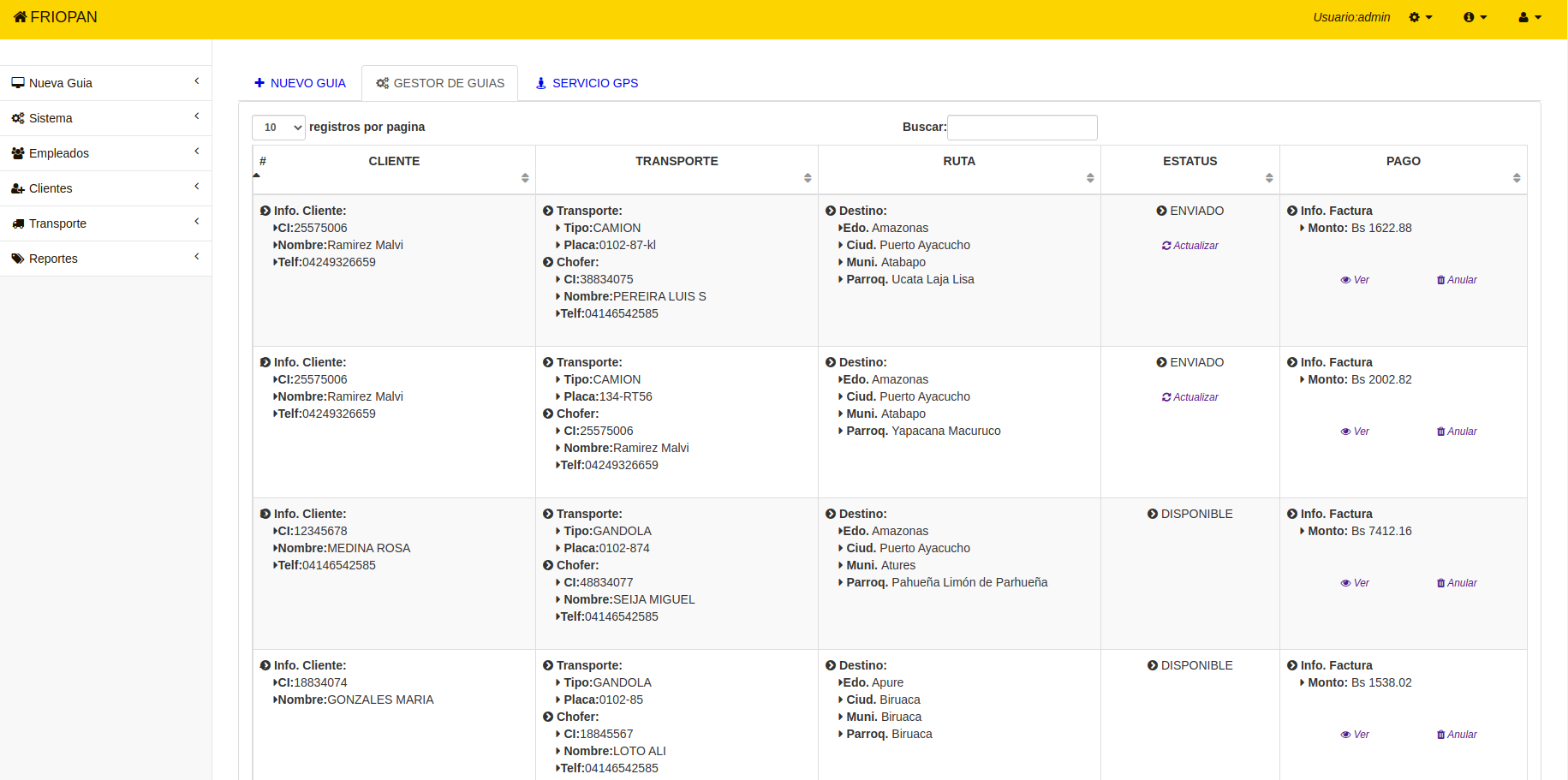Image resolution: width=1568 pixels, height=780 pixels.
Task: View invoice for Monto Bs 1538.02
Action: pyautogui.click(x=1355, y=735)
